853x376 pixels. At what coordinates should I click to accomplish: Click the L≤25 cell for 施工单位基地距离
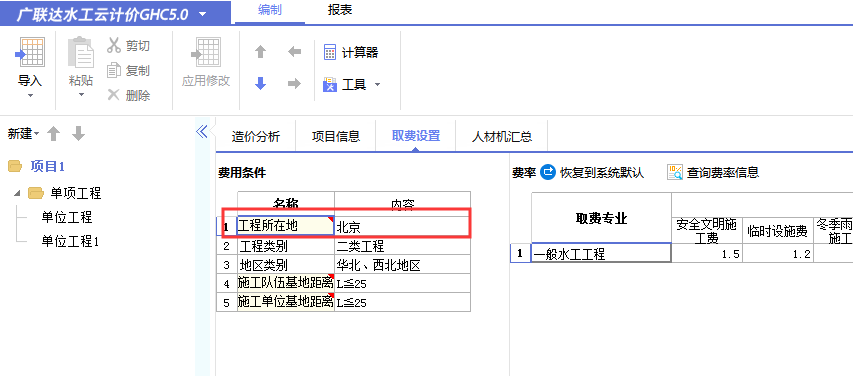pyautogui.click(x=402, y=303)
